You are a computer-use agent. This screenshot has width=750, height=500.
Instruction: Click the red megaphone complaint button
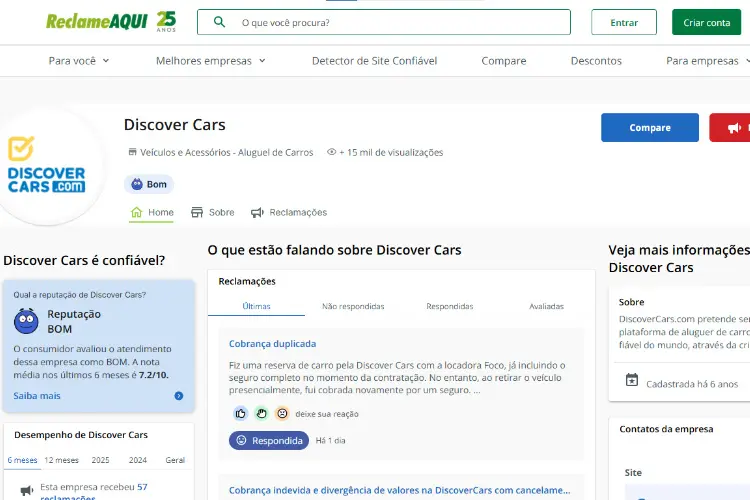pos(730,127)
